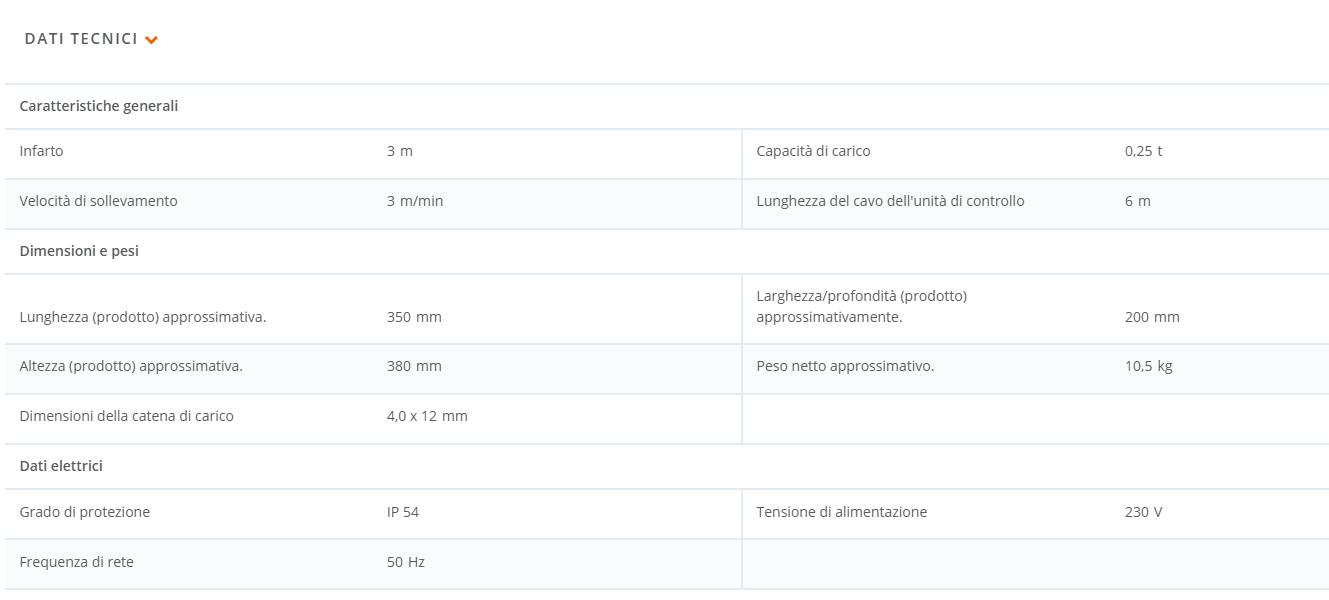Select the Capacità di carico label

(x=813, y=151)
